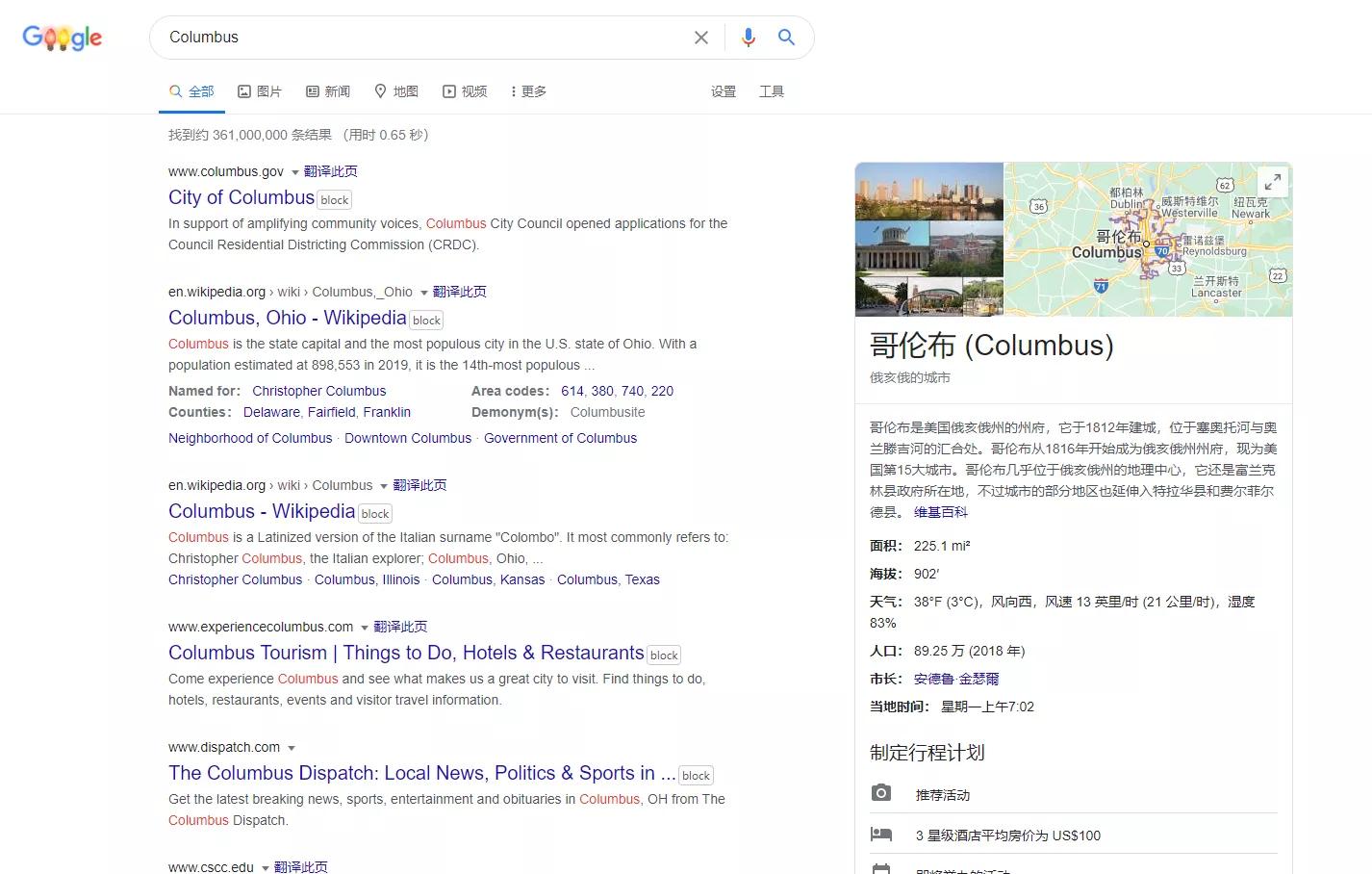
Task: Open the 3-star hotels bed icon
Action: pyautogui.click(x=881, y=835)
